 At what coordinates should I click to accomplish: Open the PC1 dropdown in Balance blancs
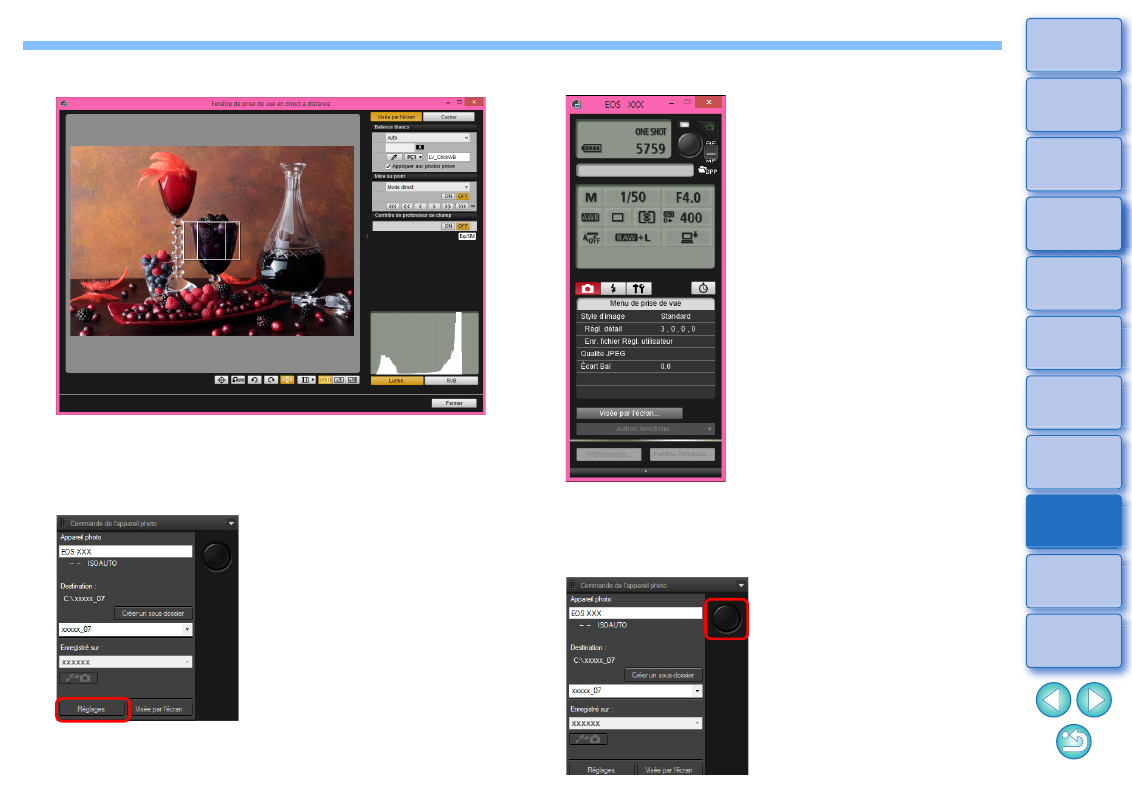pos(414,157)
